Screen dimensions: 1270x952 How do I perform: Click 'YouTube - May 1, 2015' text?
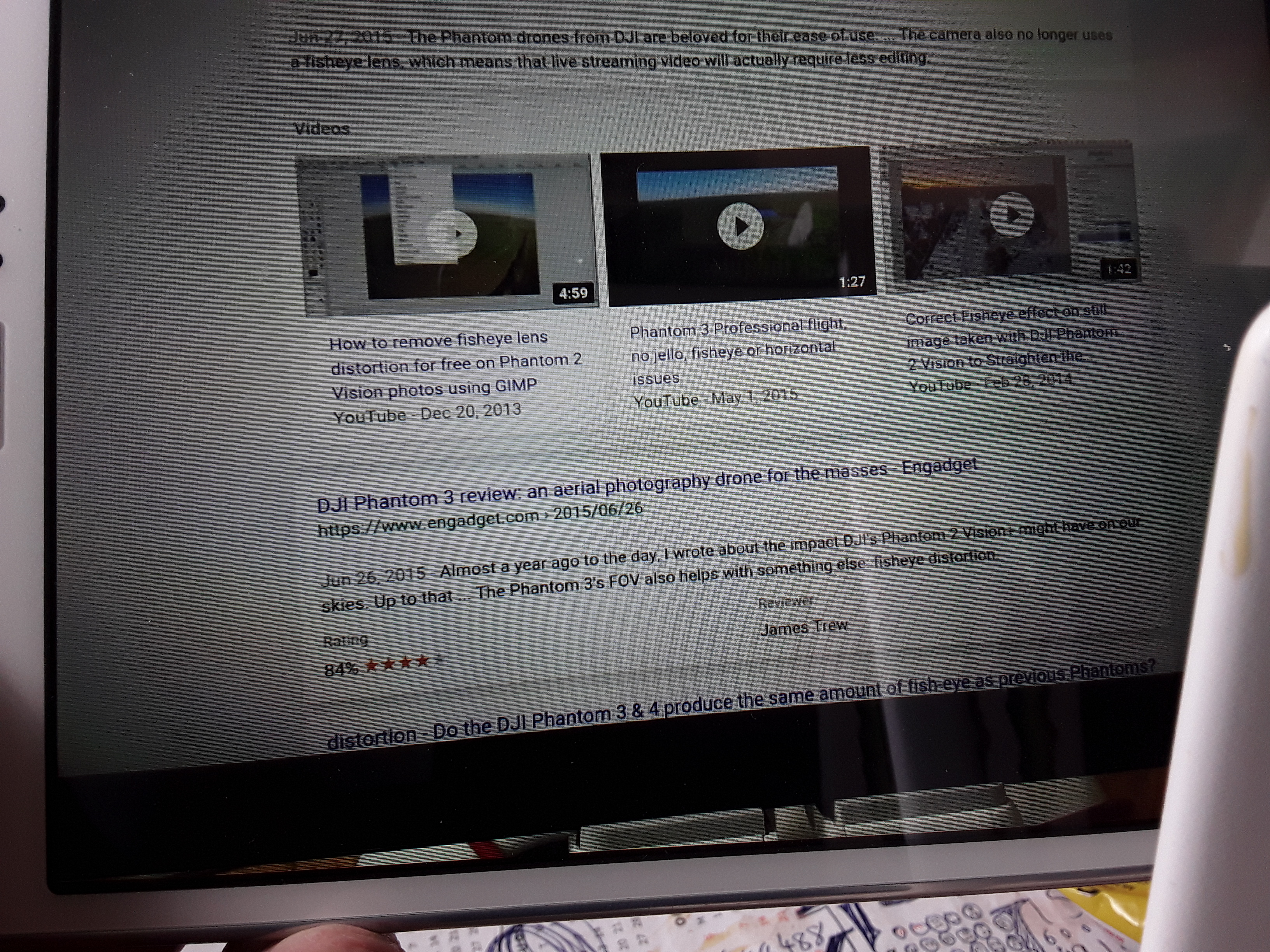[x=716, y=398]
